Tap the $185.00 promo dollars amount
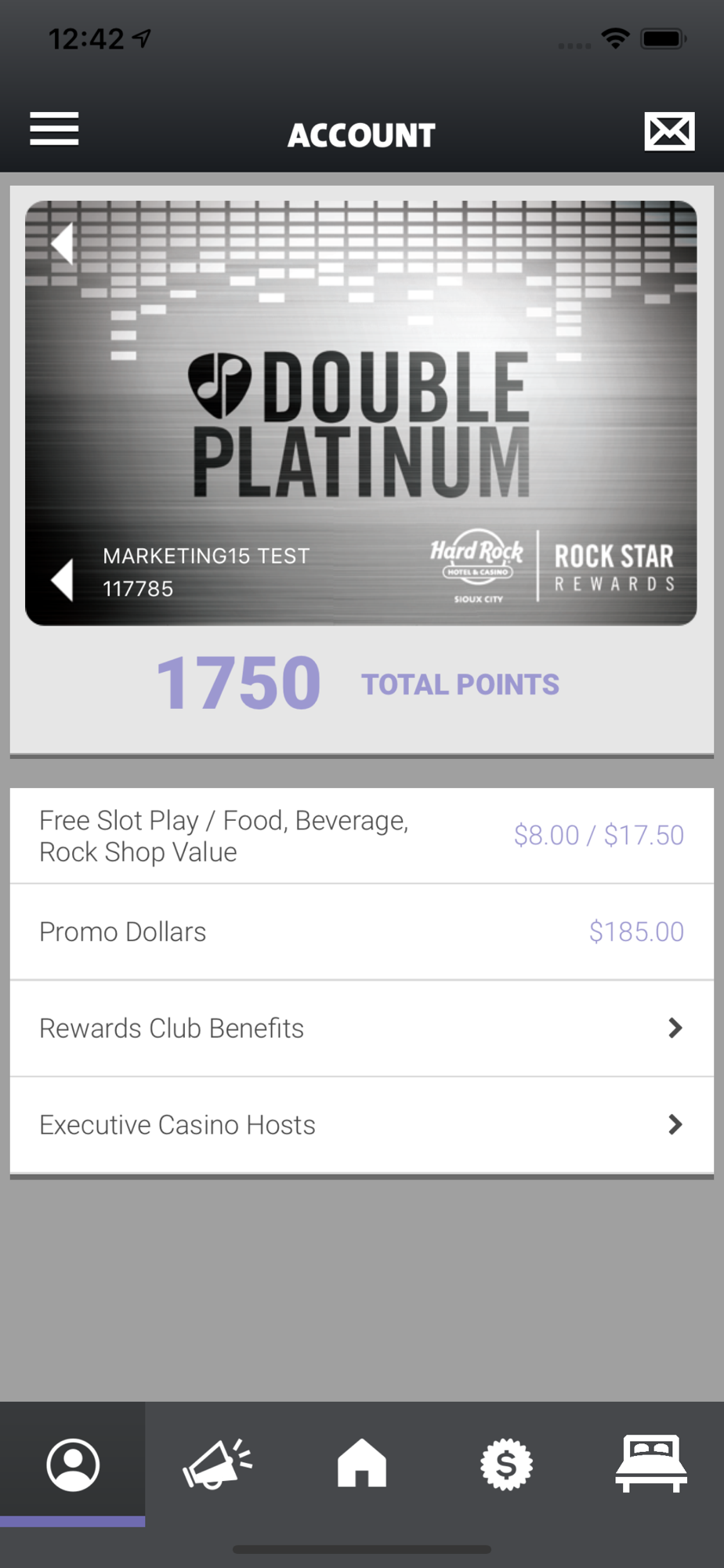The width and height of the screenshot is (724, 1568). pyautogui.click(x=636, y=932)
